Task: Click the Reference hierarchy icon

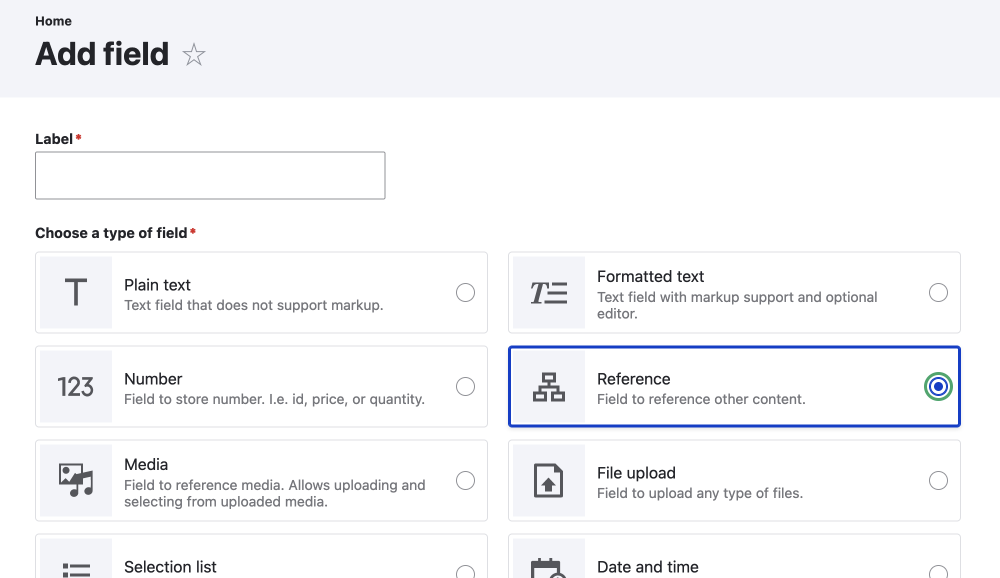Action: pos(549,387)
